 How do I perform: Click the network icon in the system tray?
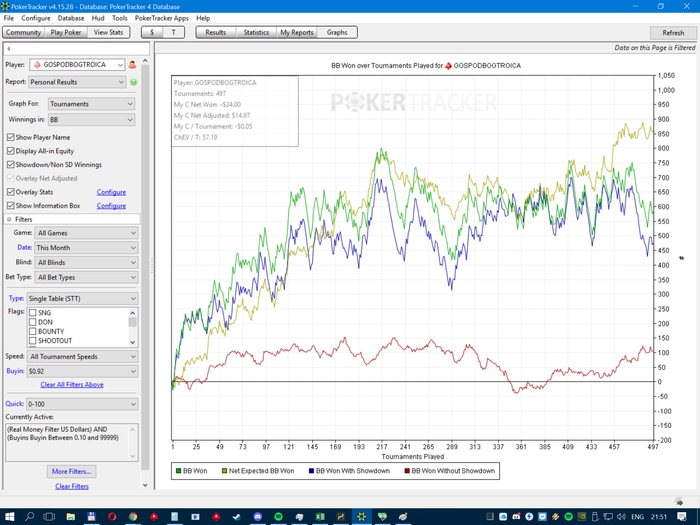tap(608, 517)
